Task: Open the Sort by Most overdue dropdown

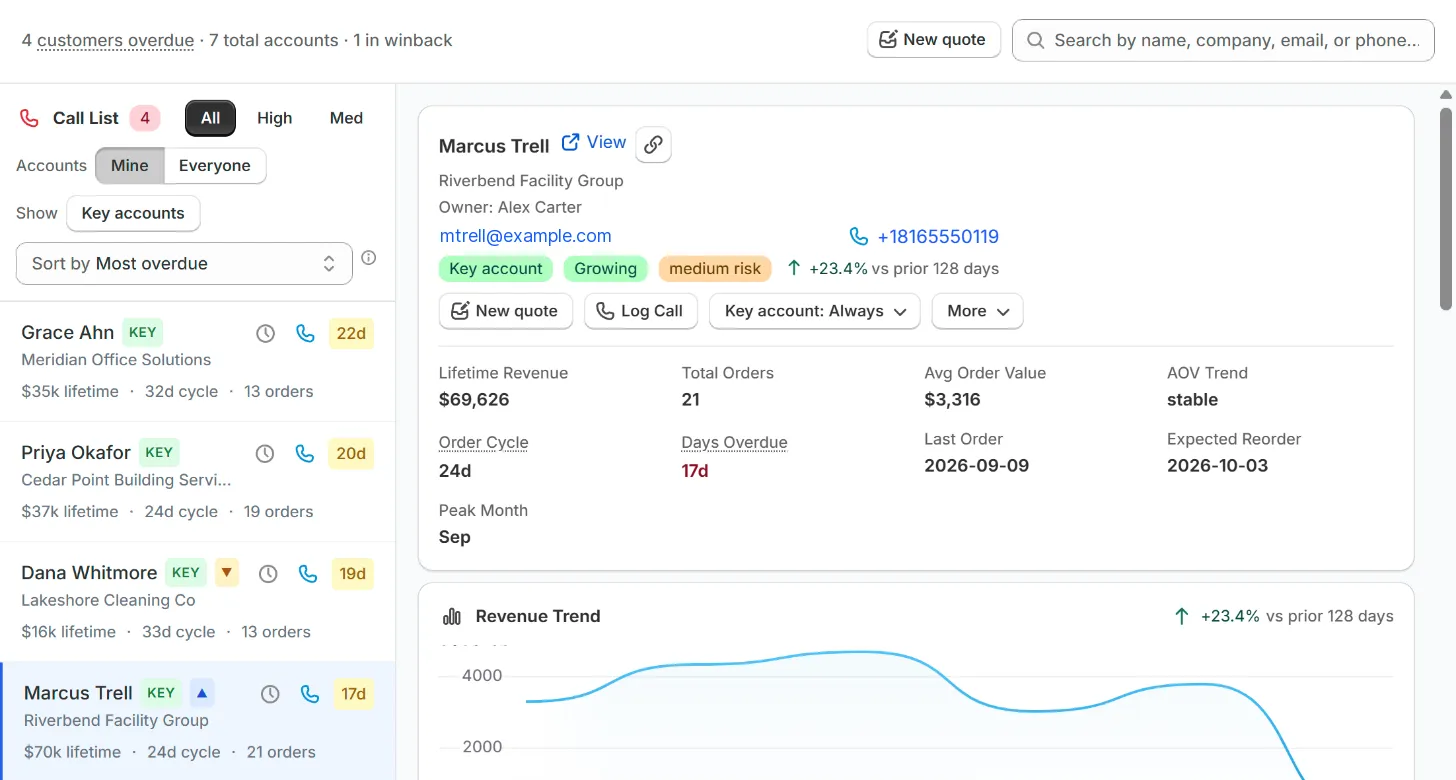Action: pos(184,264)
